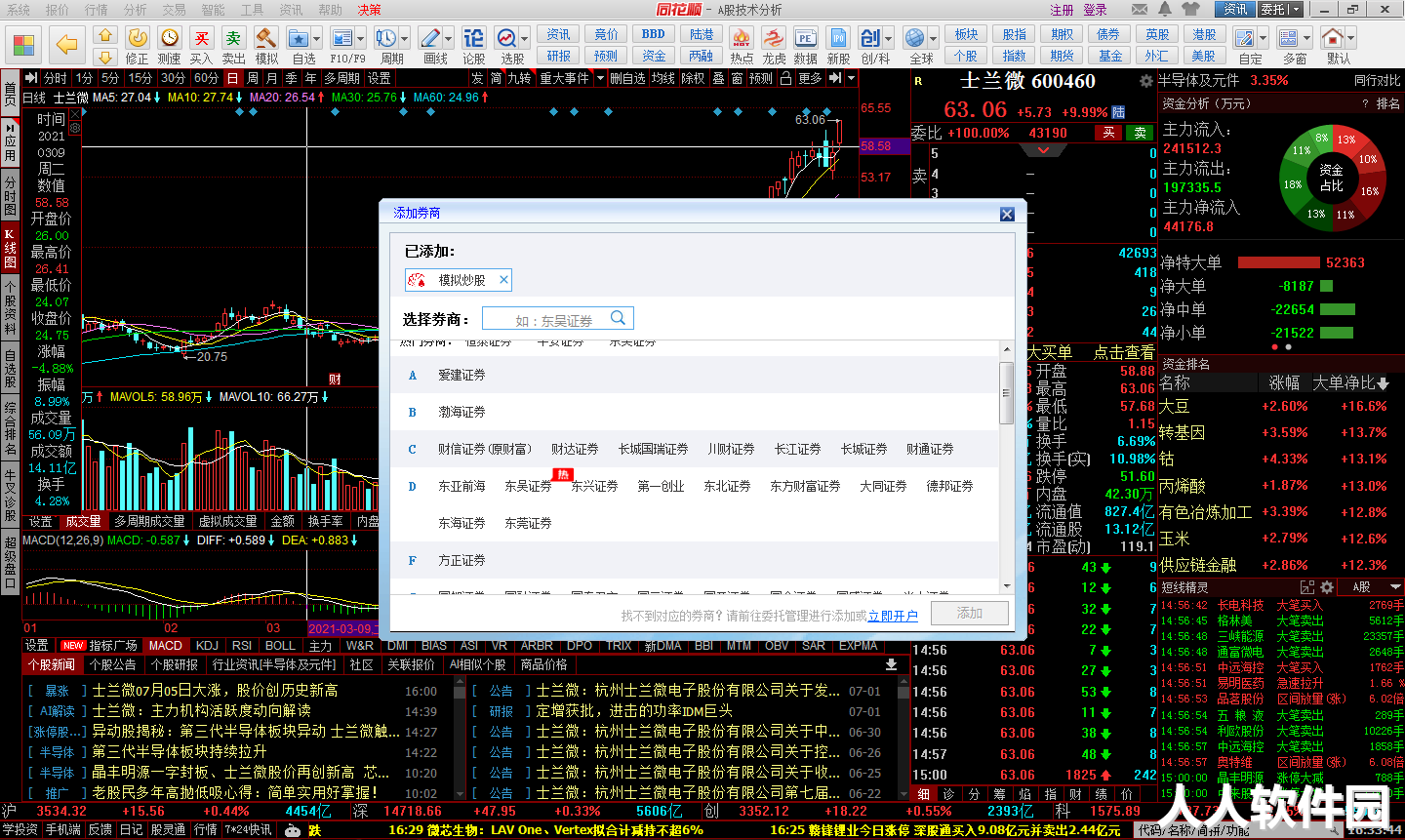Viewport: 1405px width, 840px height.
Task: Open the 选股 stock screener icon
Action: [x=507, y=38]
